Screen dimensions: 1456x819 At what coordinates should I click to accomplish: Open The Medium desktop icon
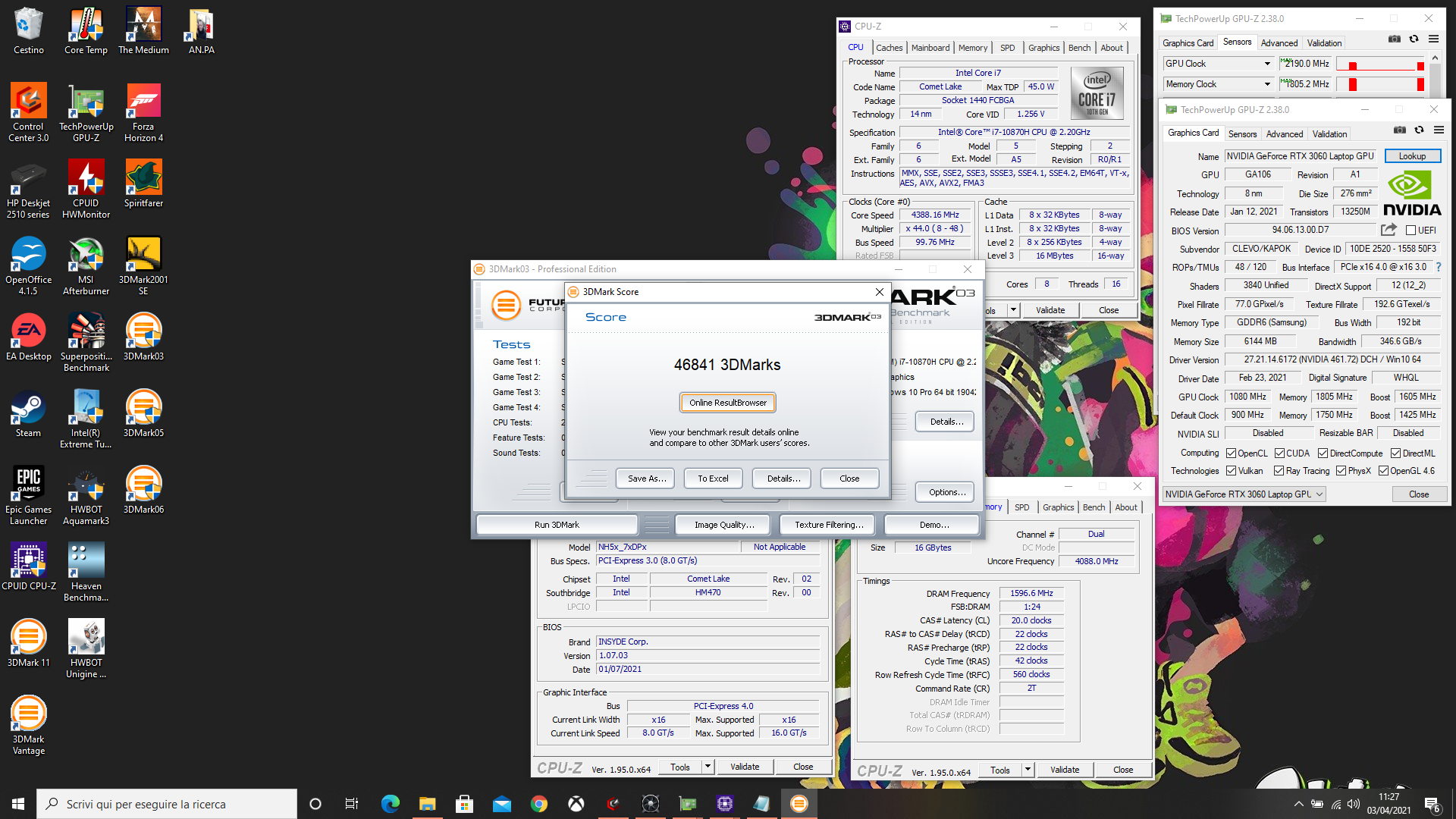(143, 31)
